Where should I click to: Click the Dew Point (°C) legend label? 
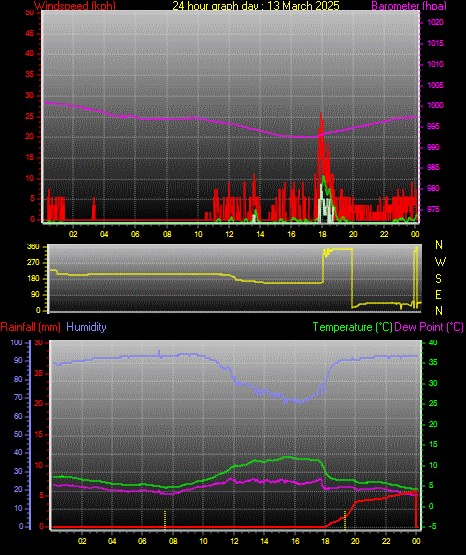pos(429,327)
